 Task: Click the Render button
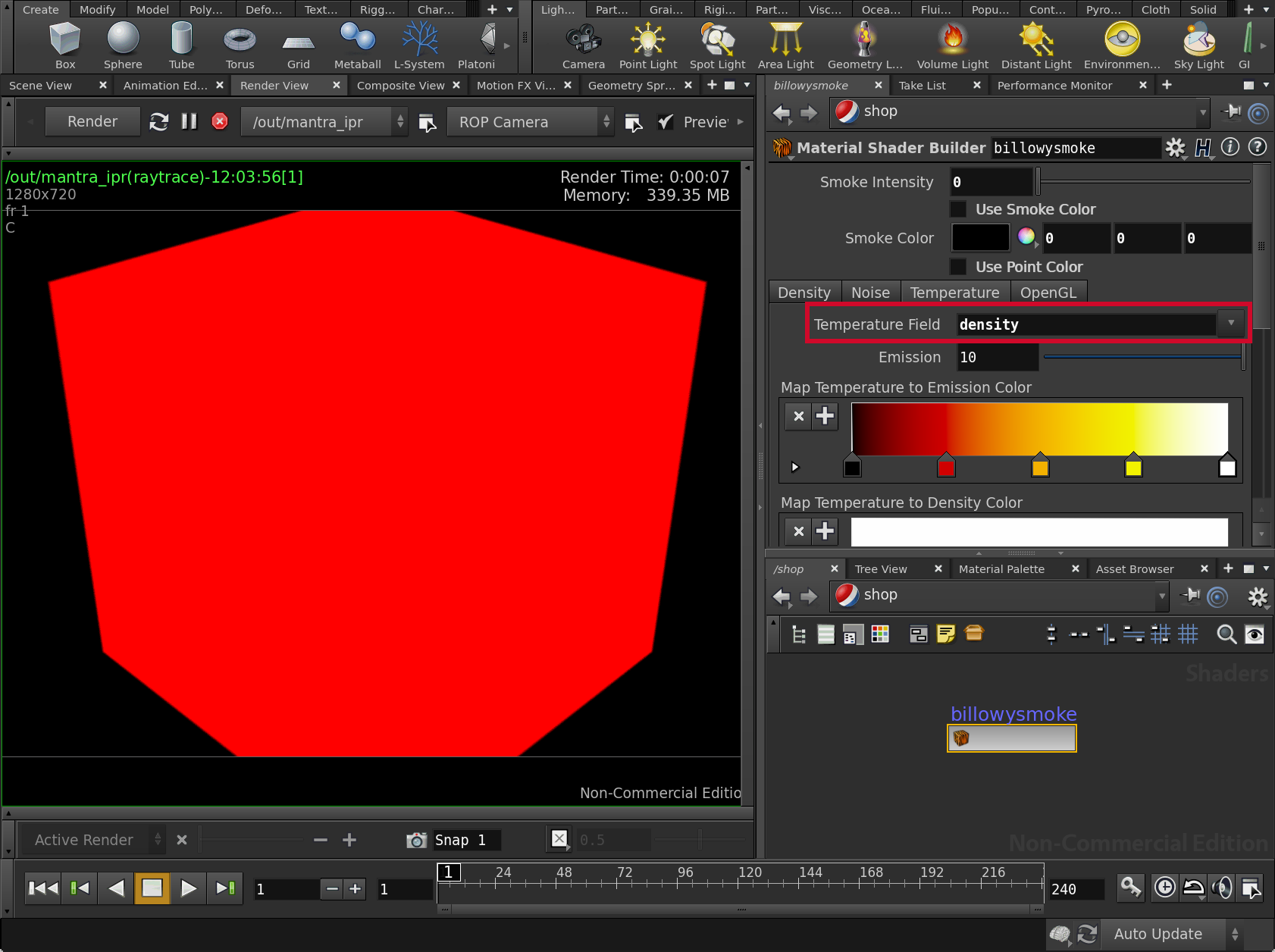[x=92, y=121]
